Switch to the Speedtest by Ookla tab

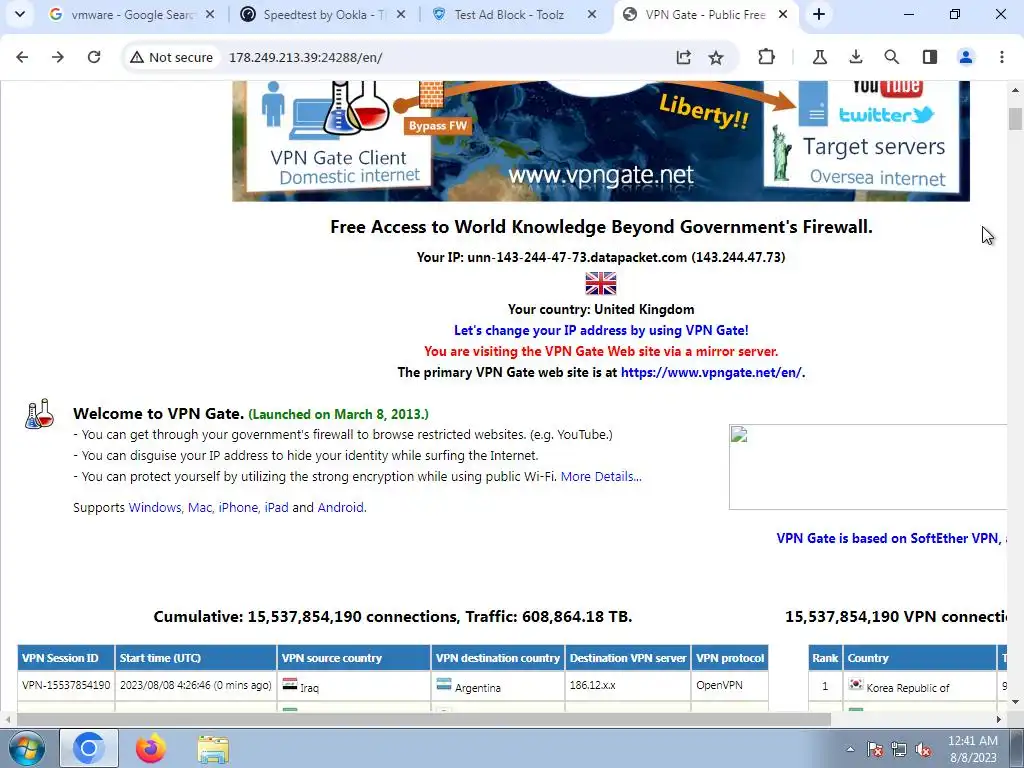click(x=321, y=14)
